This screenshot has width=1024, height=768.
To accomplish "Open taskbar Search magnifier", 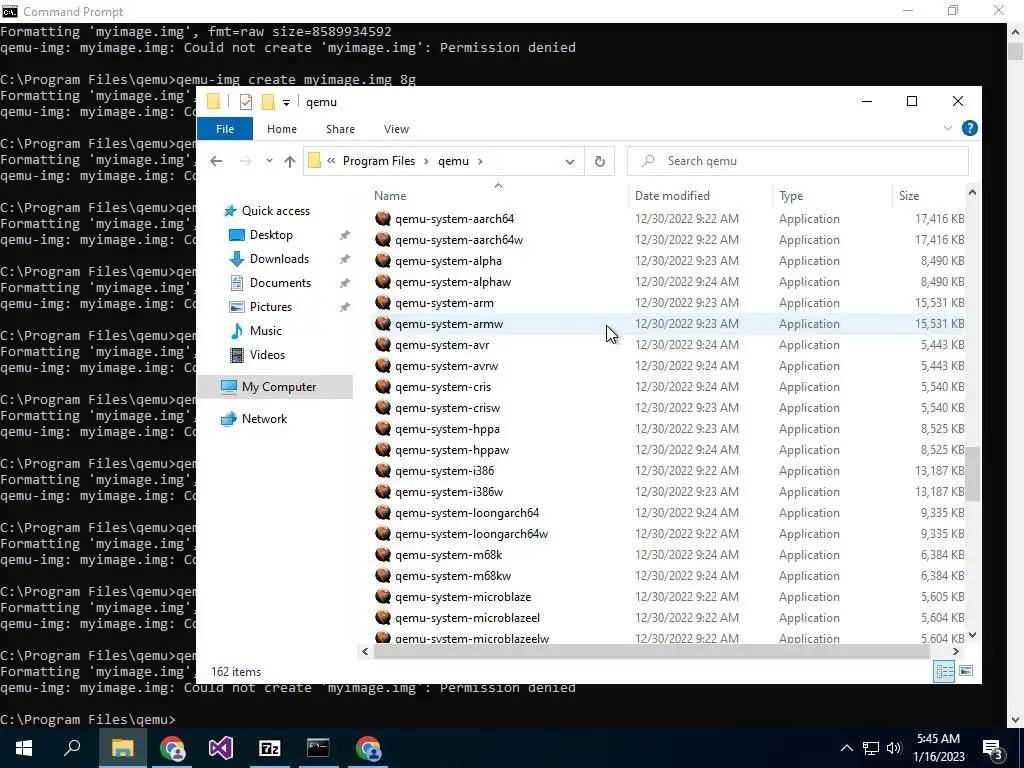I will pyautogui.click(x=72, y=748).
